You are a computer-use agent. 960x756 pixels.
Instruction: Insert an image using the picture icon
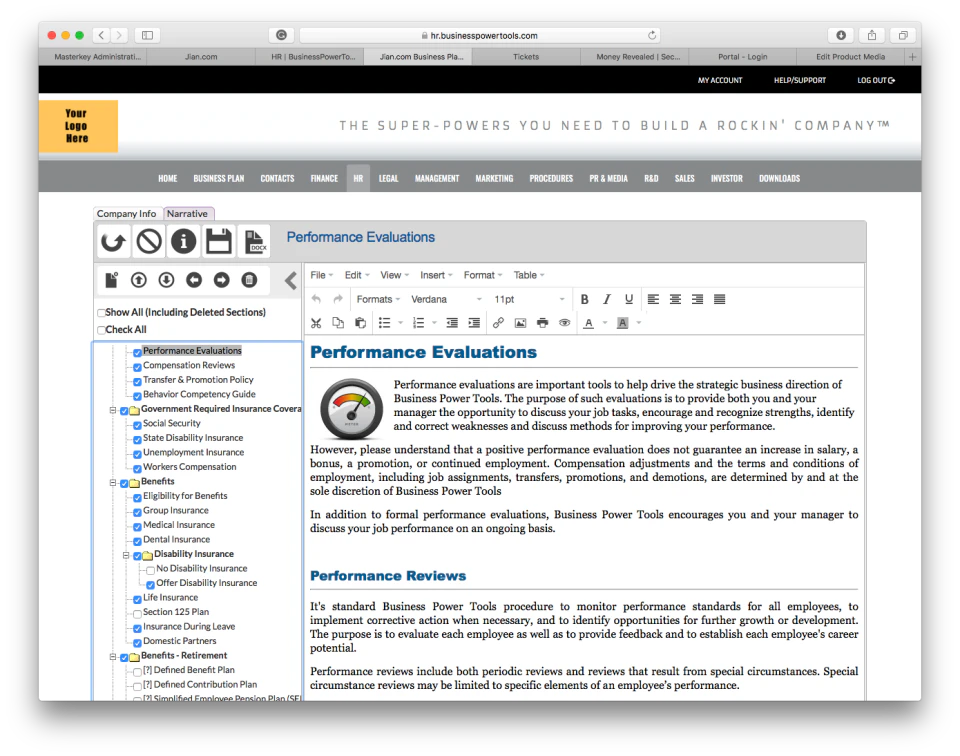[520, 322]
